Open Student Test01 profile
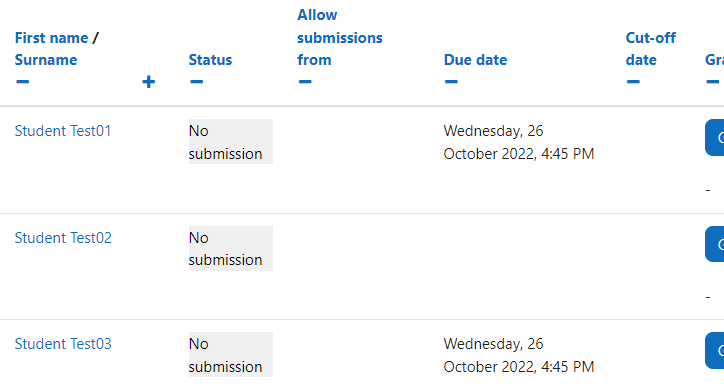The height and width of the screenshot is (389, 724). coord(63,131)
